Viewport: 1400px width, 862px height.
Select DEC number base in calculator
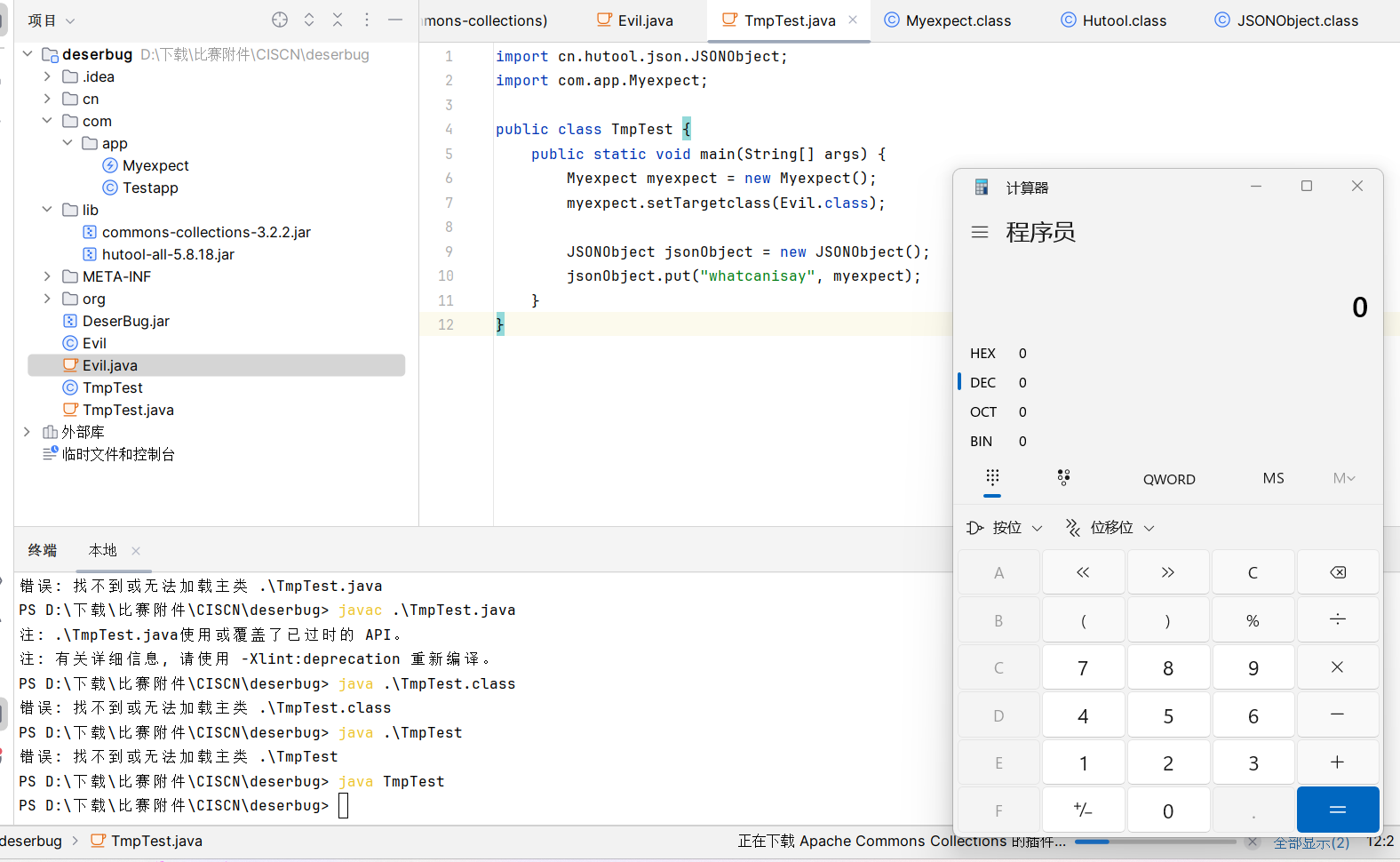click(x=998, y=382)
